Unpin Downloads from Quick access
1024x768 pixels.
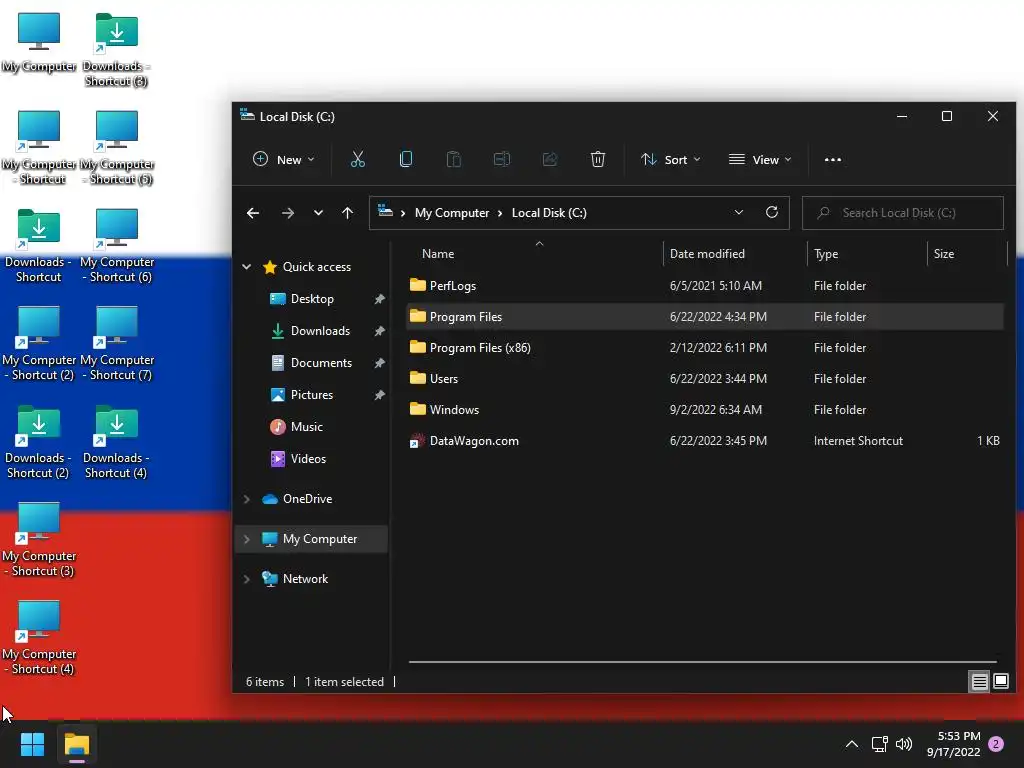click(x=379, y=331)
